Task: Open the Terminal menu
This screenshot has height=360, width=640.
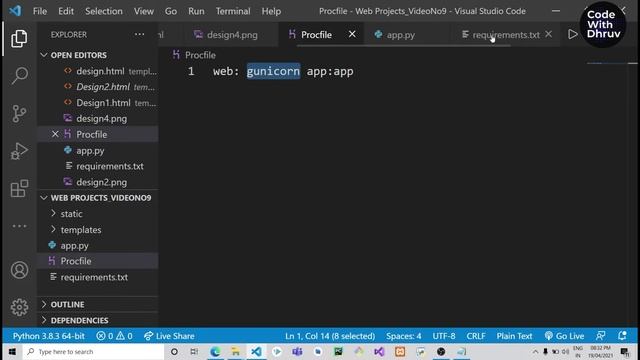Action: pos(233,11)
